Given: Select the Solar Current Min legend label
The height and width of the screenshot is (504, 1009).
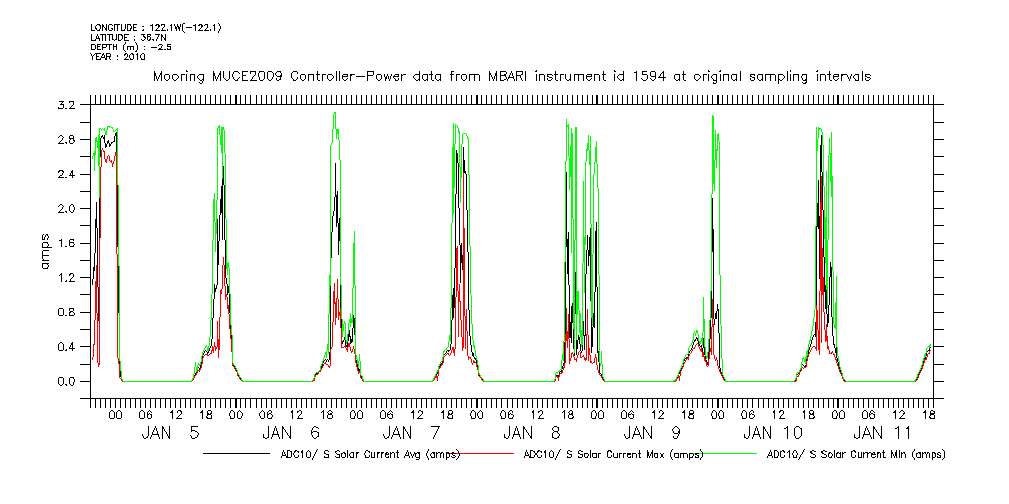Looking at the screenshot, I should (x=855, y=454).
